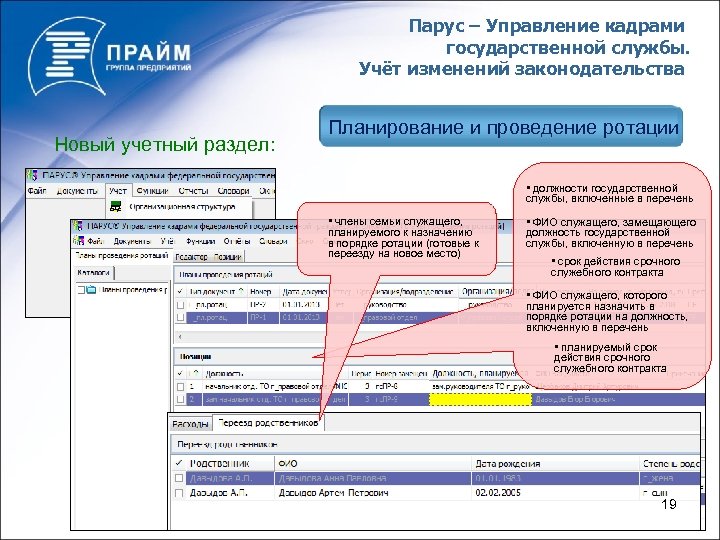Screen dimensions: 720x540
Task: Switch to Планы проведения ротаций tab
Action: [x=122, y=256]
